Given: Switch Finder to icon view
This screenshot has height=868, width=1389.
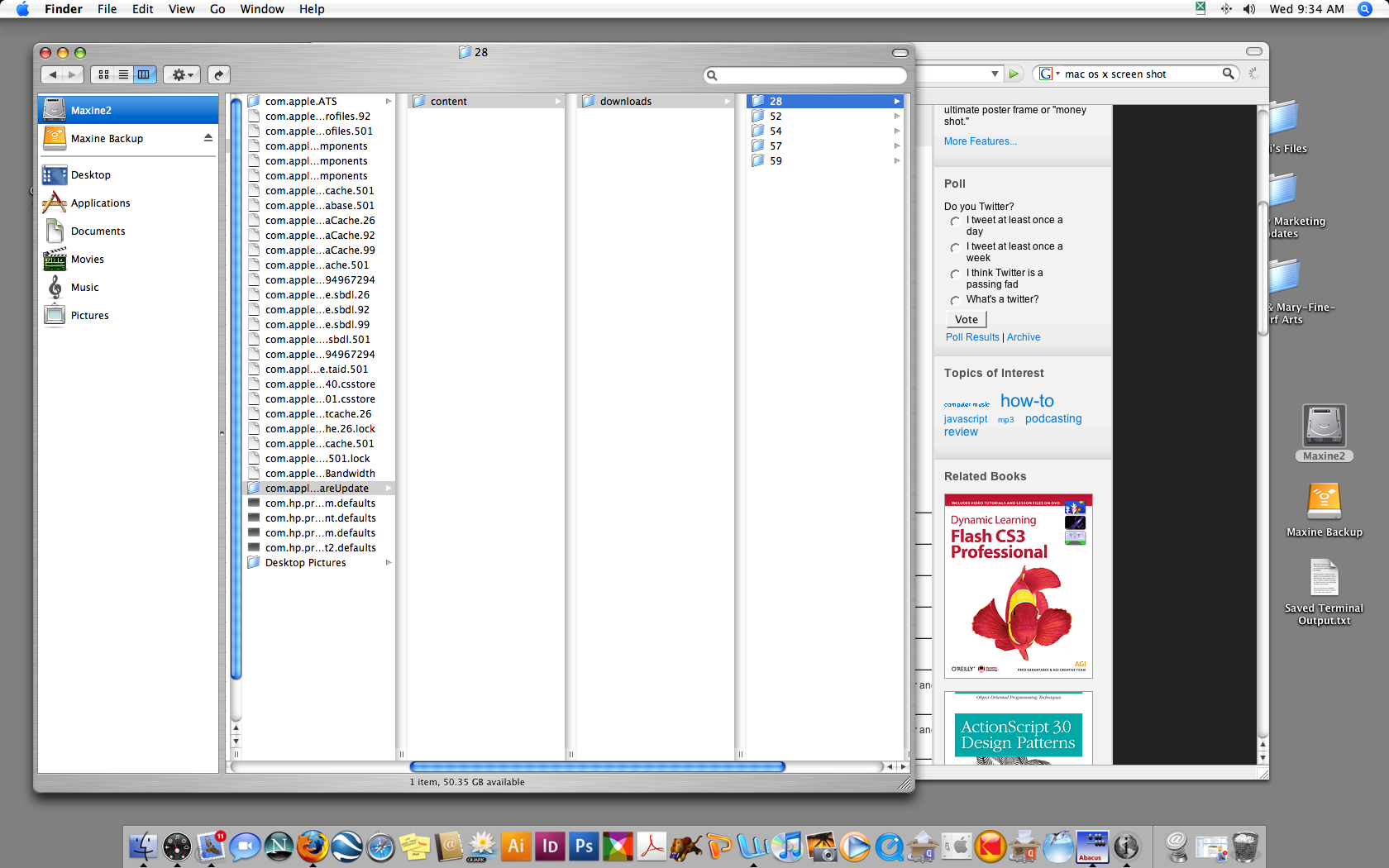Looking at the screenshot, I should click(x=103, y=74).
